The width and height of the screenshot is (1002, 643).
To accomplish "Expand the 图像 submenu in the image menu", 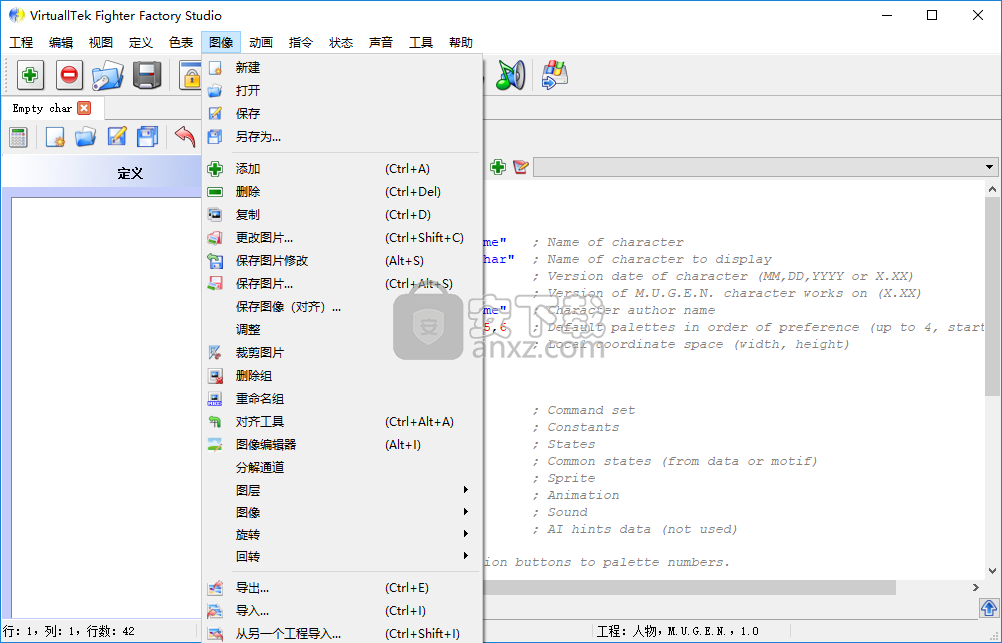I will 342,513.
